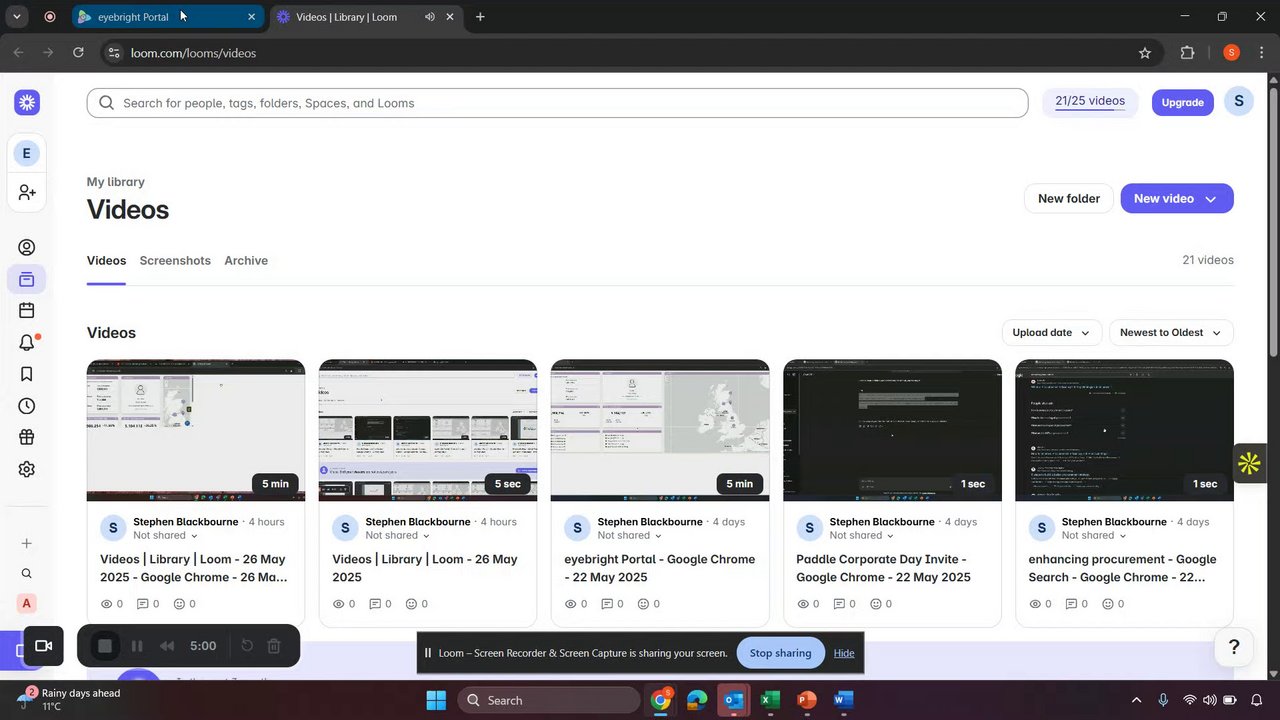Click the Loom AI asterisk side tab
The width and height of the screenshot is (1280, 720).
coord(1249,463)
